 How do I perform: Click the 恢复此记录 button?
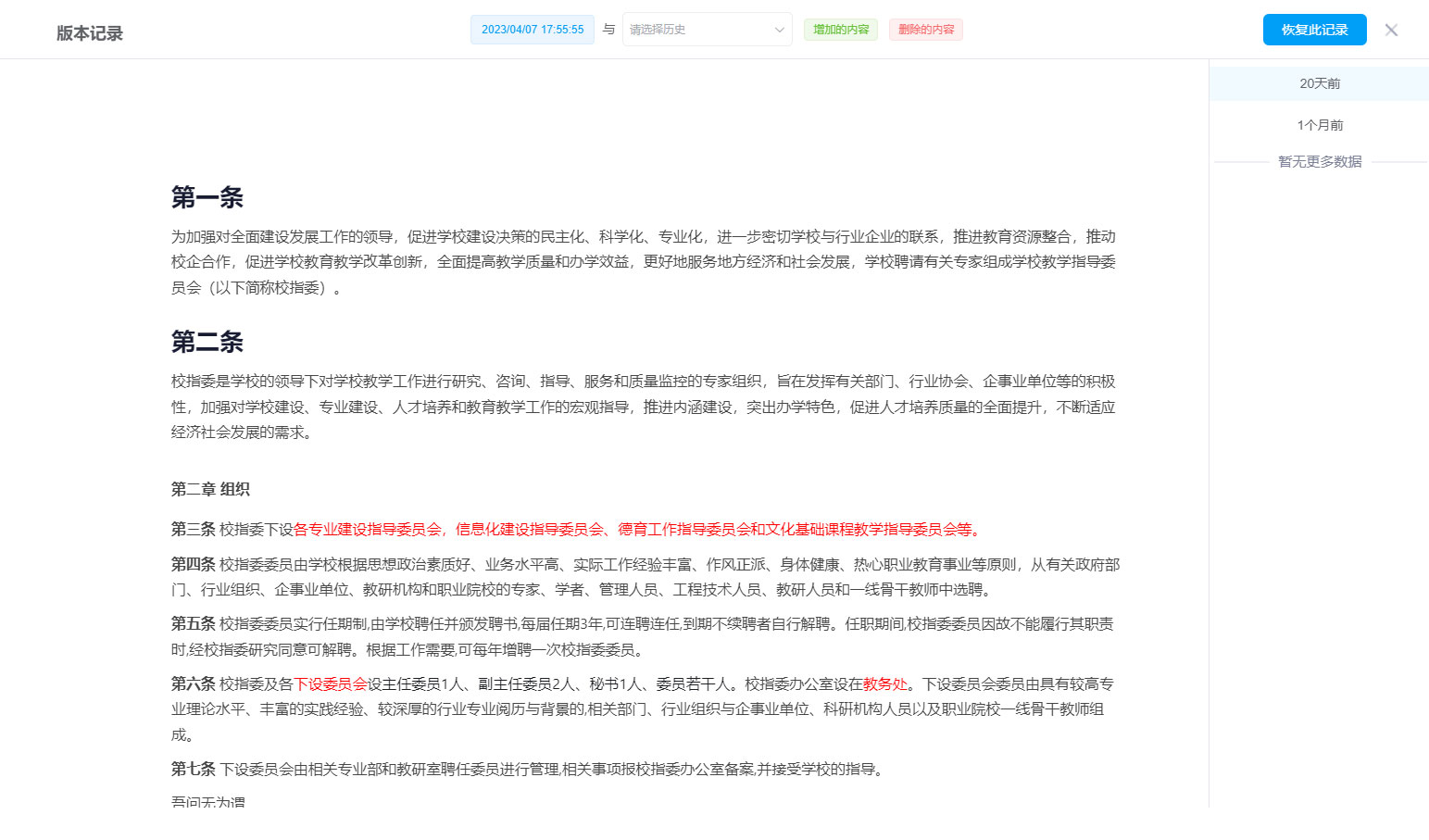(1314, 30)
